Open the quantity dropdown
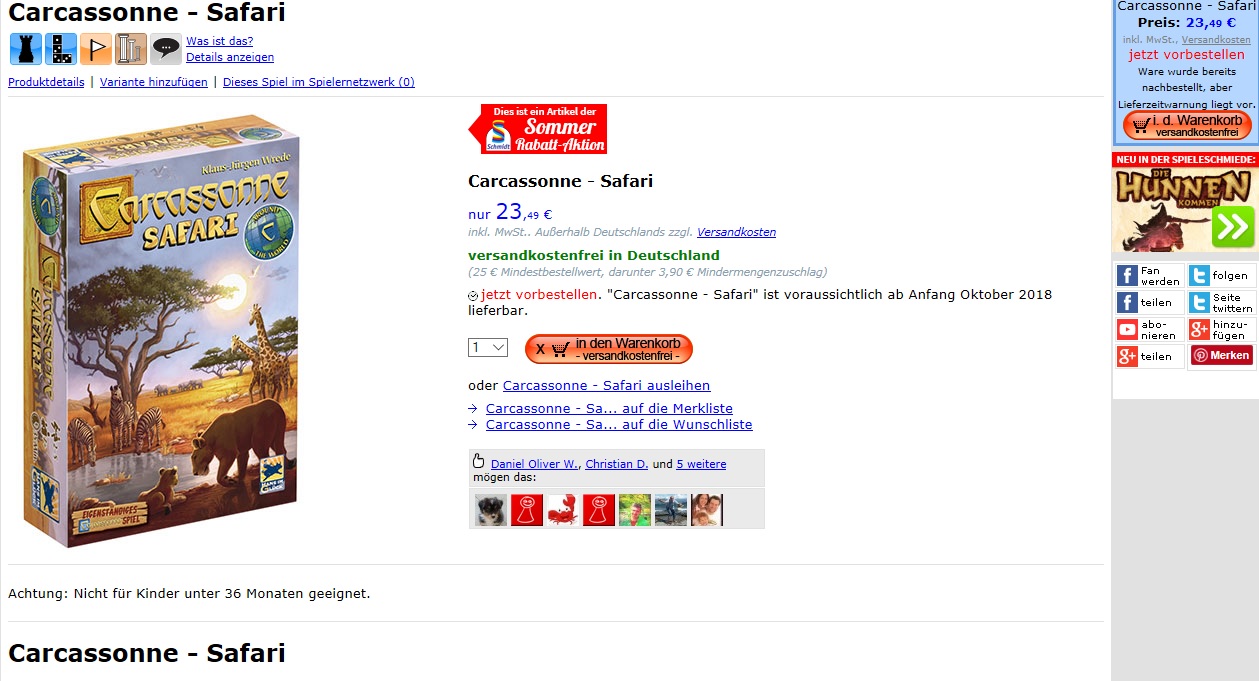Screen dimensions: 1259x681 (488, 347)
